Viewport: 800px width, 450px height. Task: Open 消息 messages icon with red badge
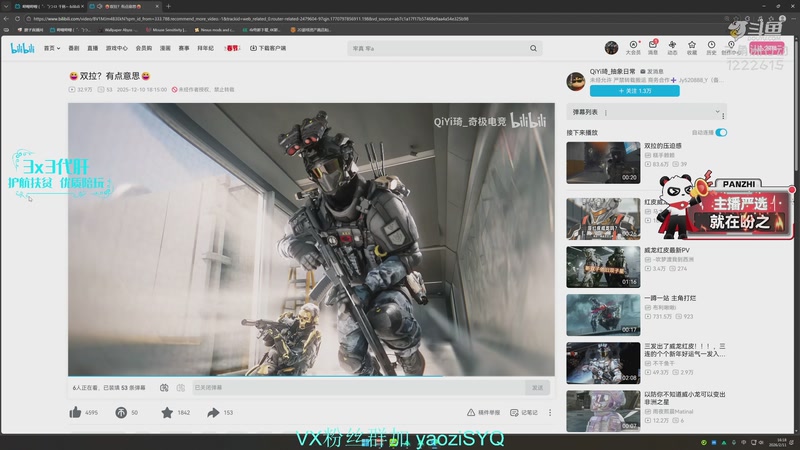pyautogui.click(x=653, y=47)
